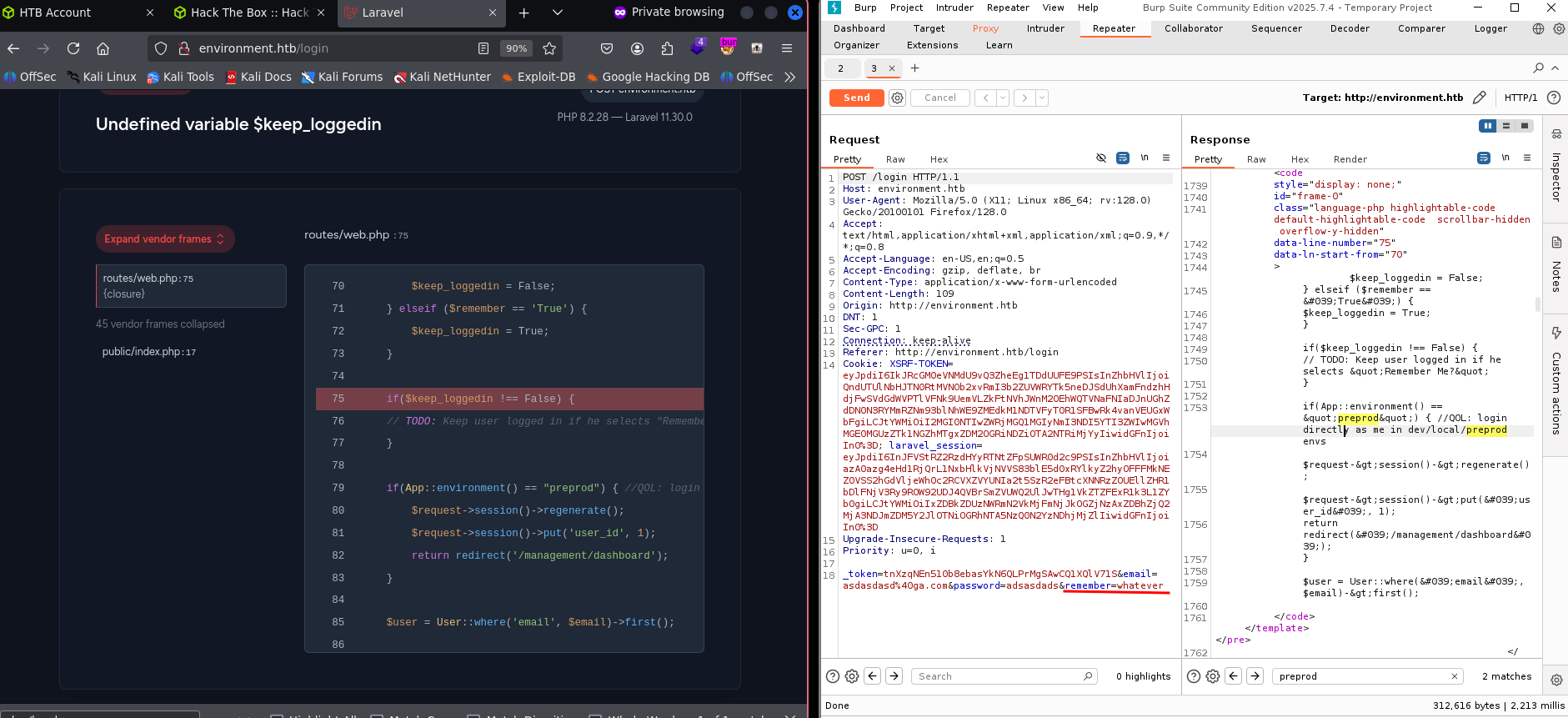Open dropdown beside next history arrow
Image resolution: width=1568 pixels, height=718 pixels.
[1042, 98]
